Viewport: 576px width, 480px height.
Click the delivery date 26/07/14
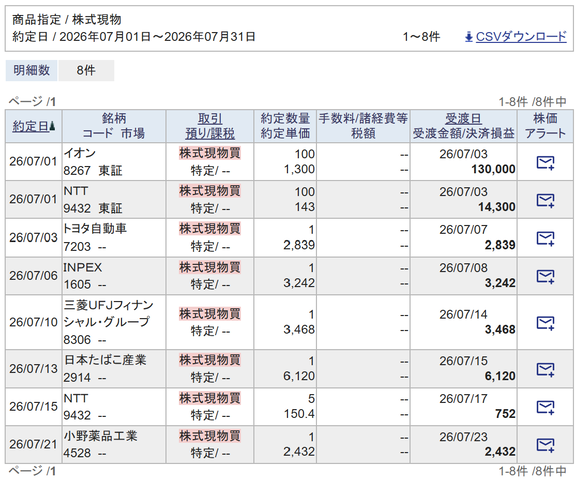463,315
